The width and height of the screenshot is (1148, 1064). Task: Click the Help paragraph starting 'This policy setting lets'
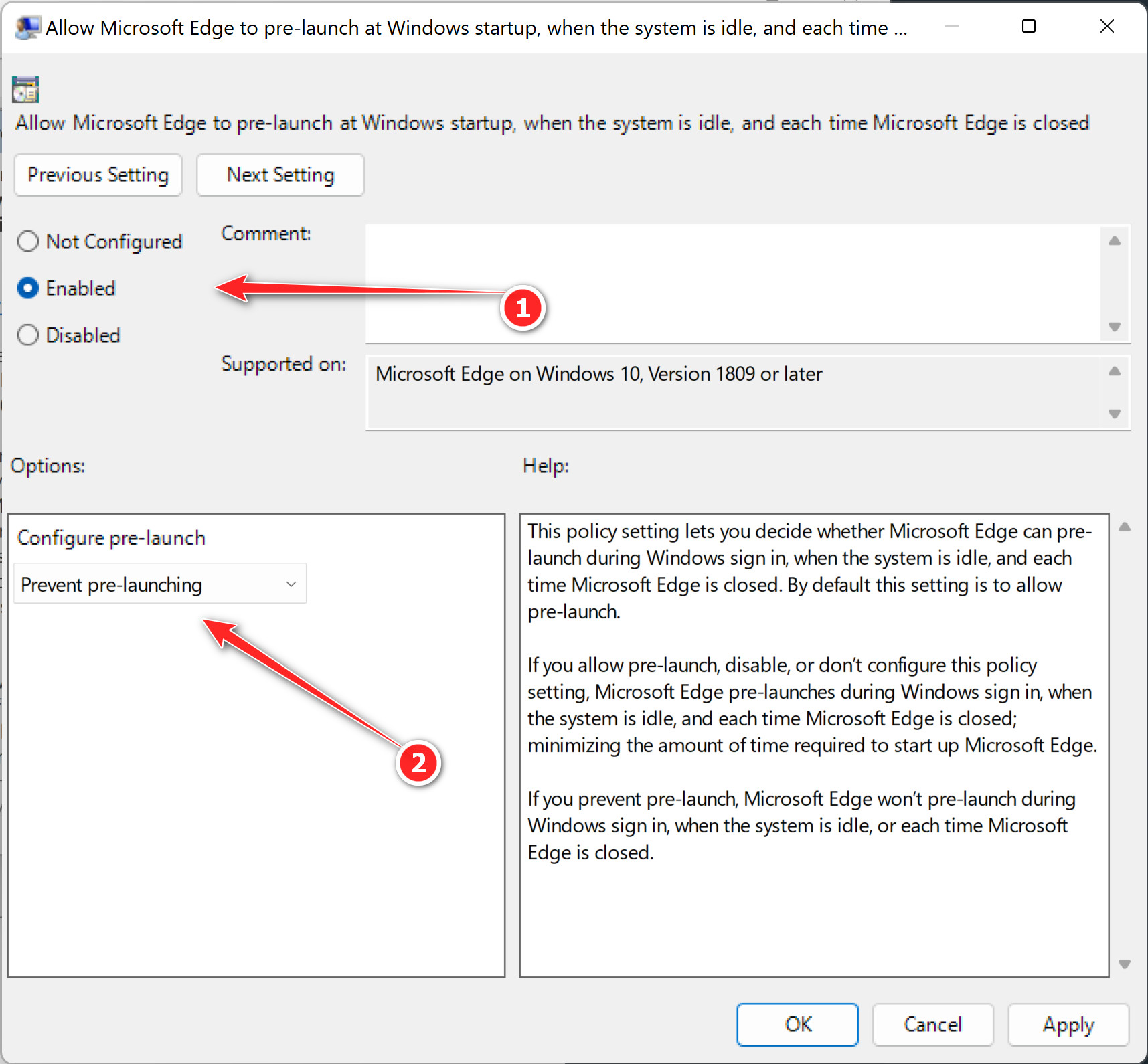click(809, 571)
